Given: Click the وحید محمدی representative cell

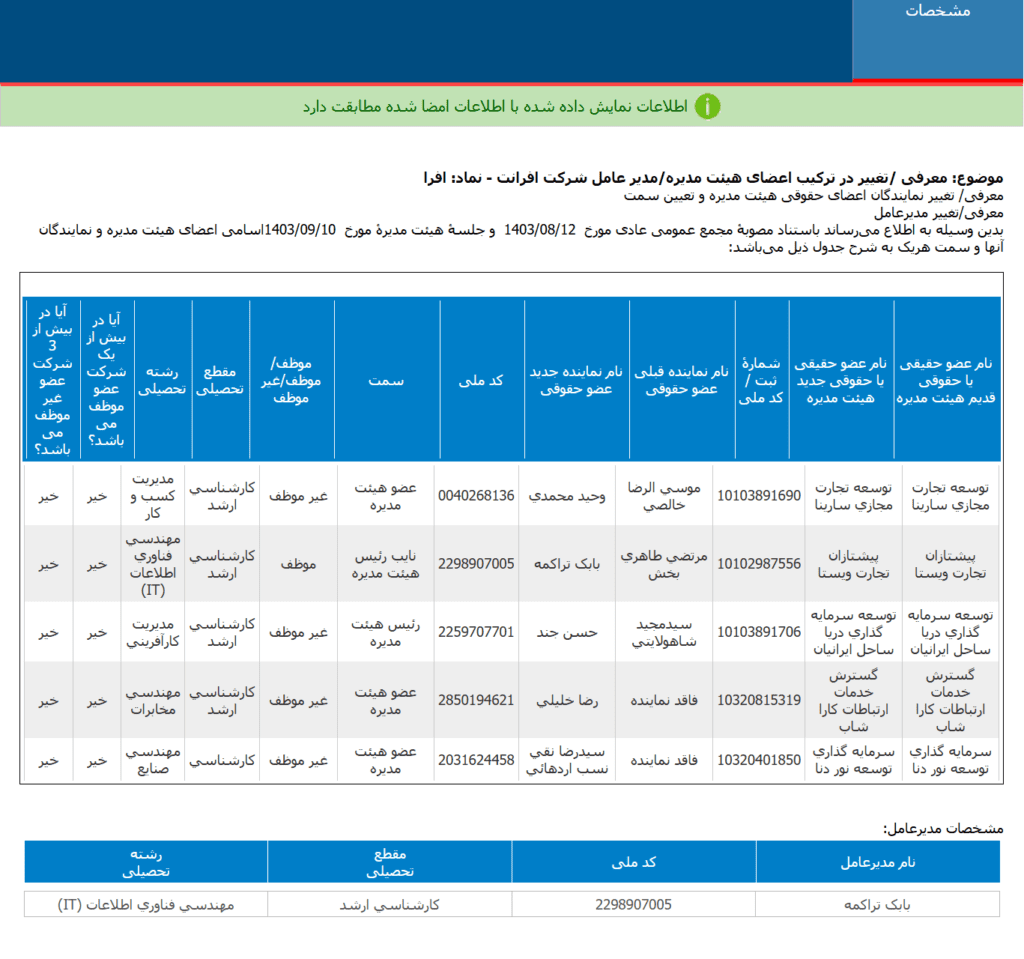Looking at the screenshot, I should click(565, 495).
